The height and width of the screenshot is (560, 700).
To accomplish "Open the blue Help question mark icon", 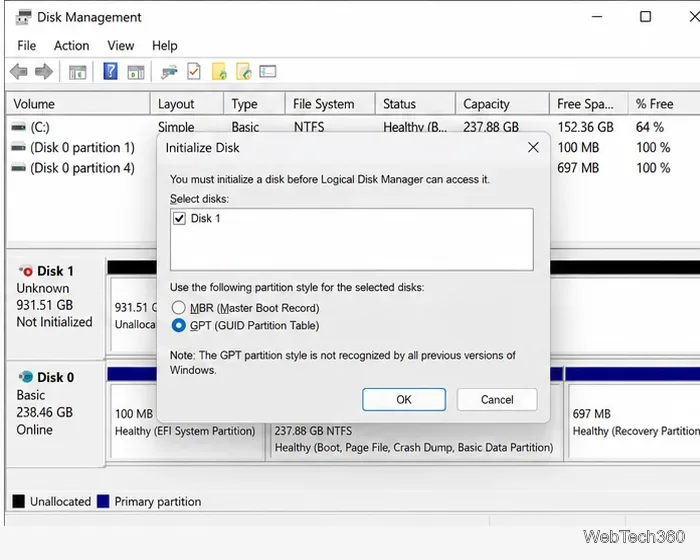I will point(110,71).
